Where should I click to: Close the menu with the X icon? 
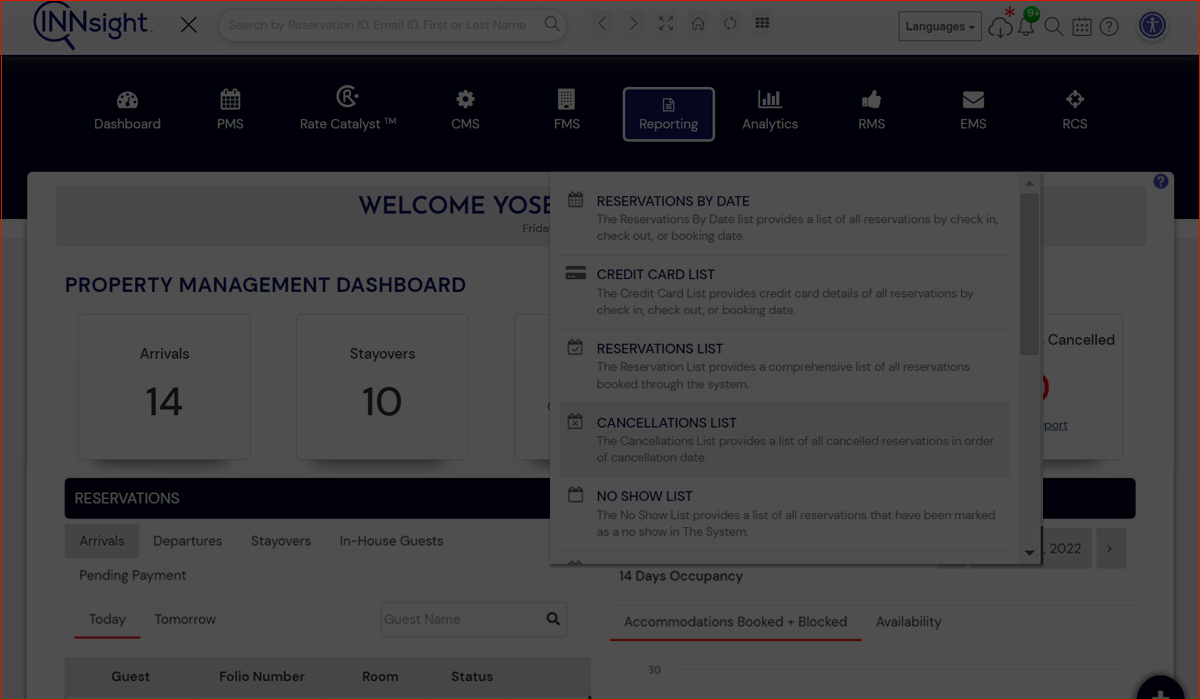(x=188, y=25)
